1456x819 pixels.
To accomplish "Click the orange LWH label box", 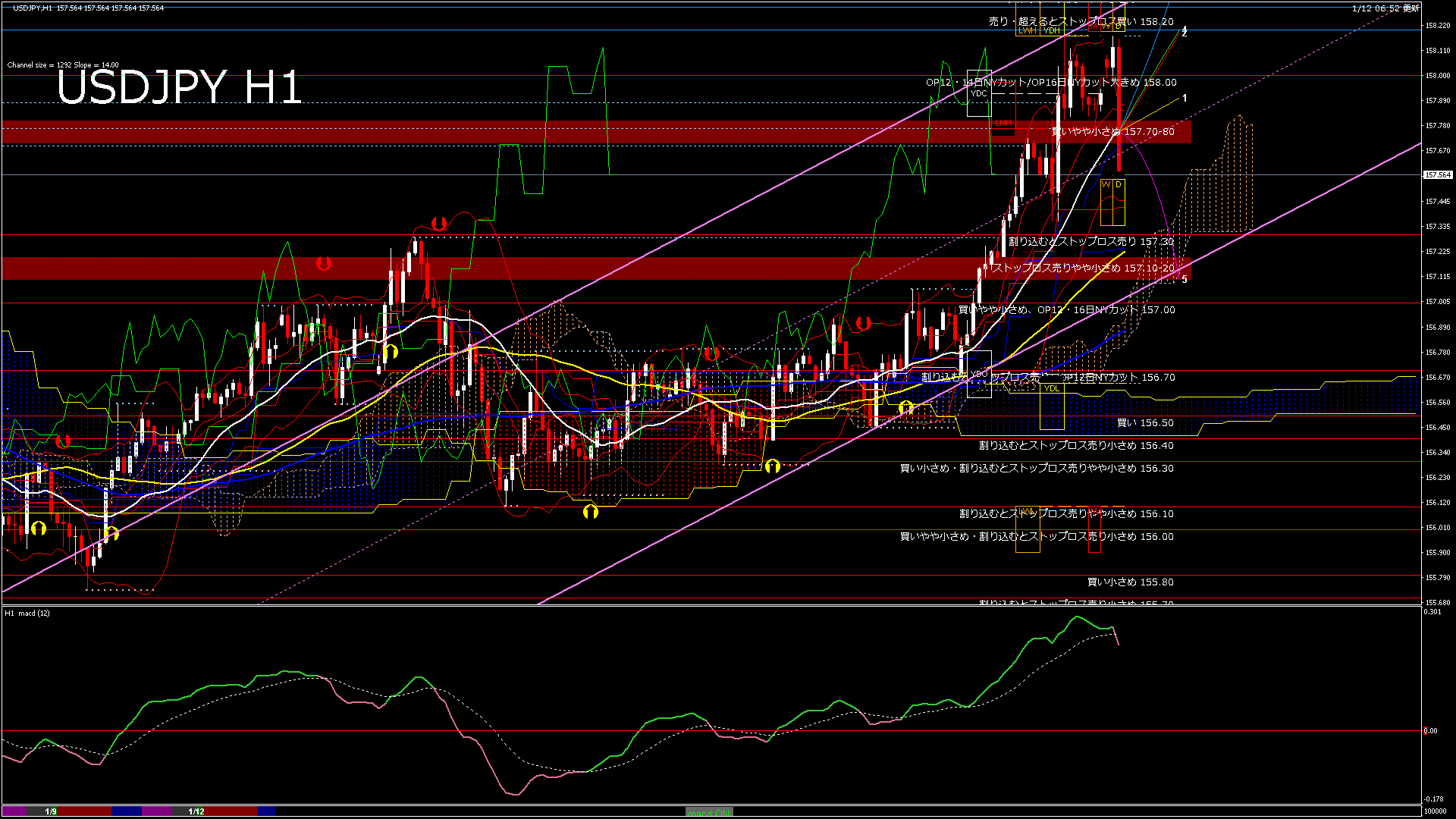I will click(x=1028, y=31).
